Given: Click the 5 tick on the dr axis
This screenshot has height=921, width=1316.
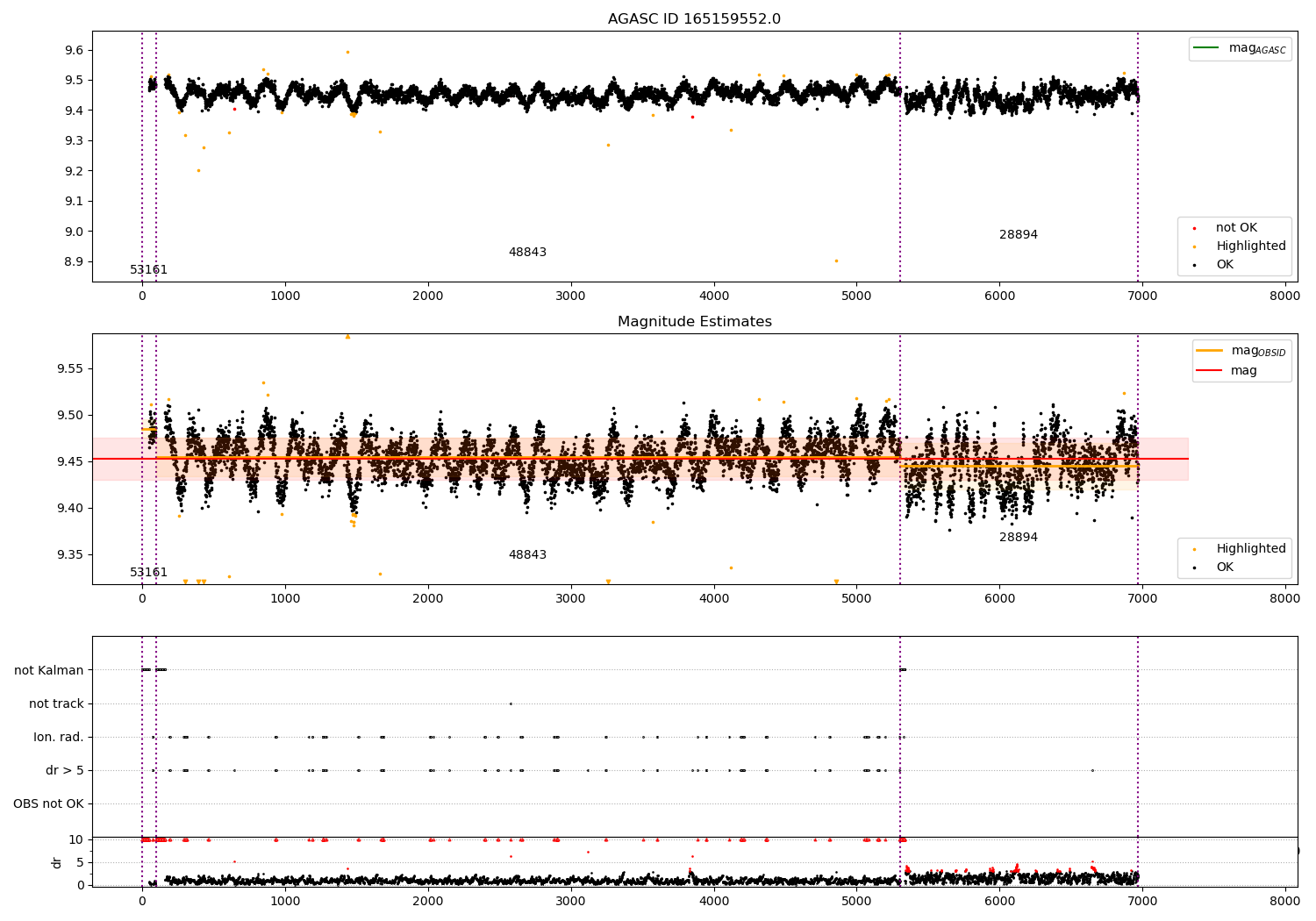Looking at the screenshot, I should (80, 862).
